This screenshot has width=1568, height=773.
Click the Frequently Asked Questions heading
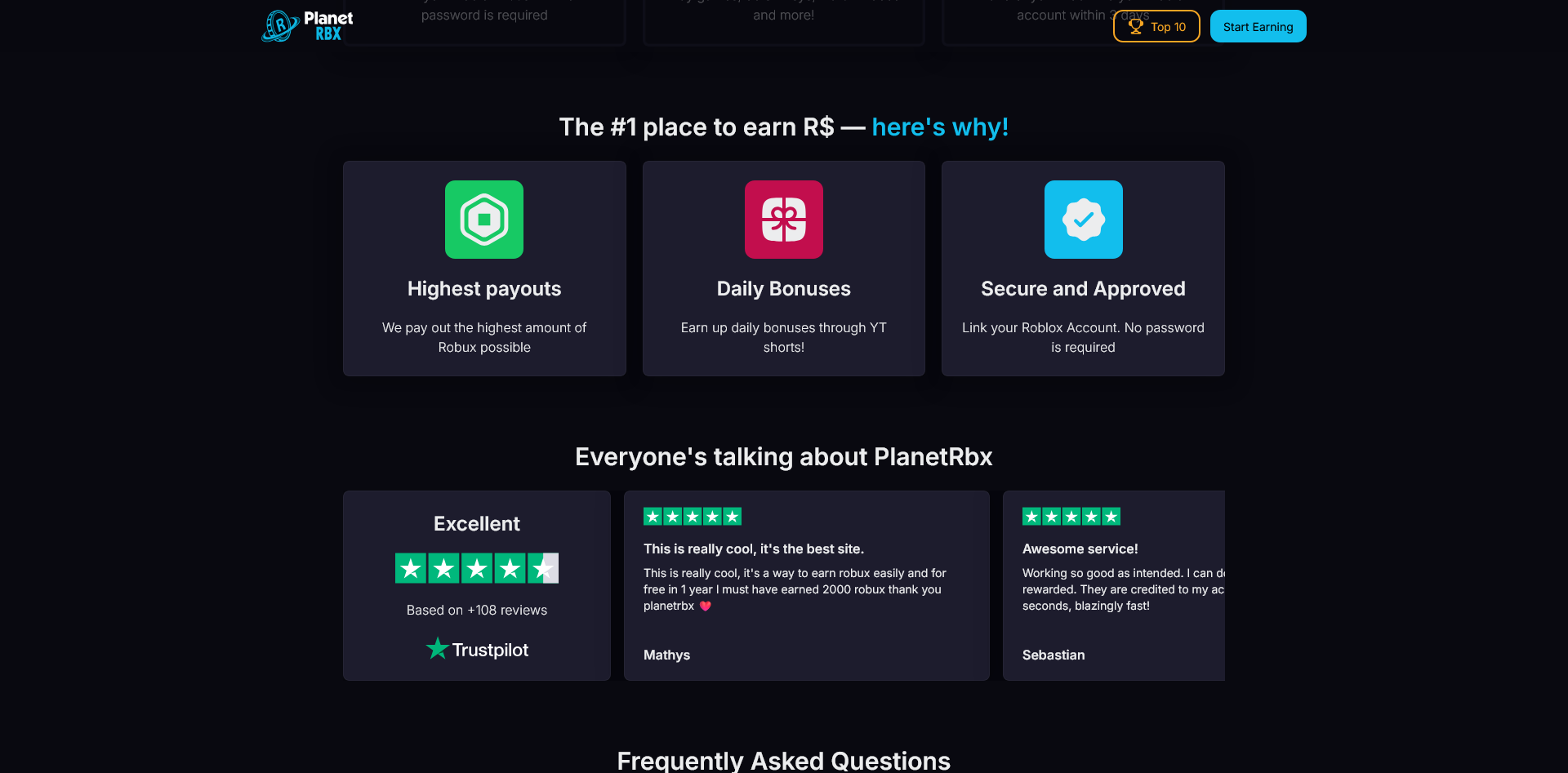pos(784,760)
